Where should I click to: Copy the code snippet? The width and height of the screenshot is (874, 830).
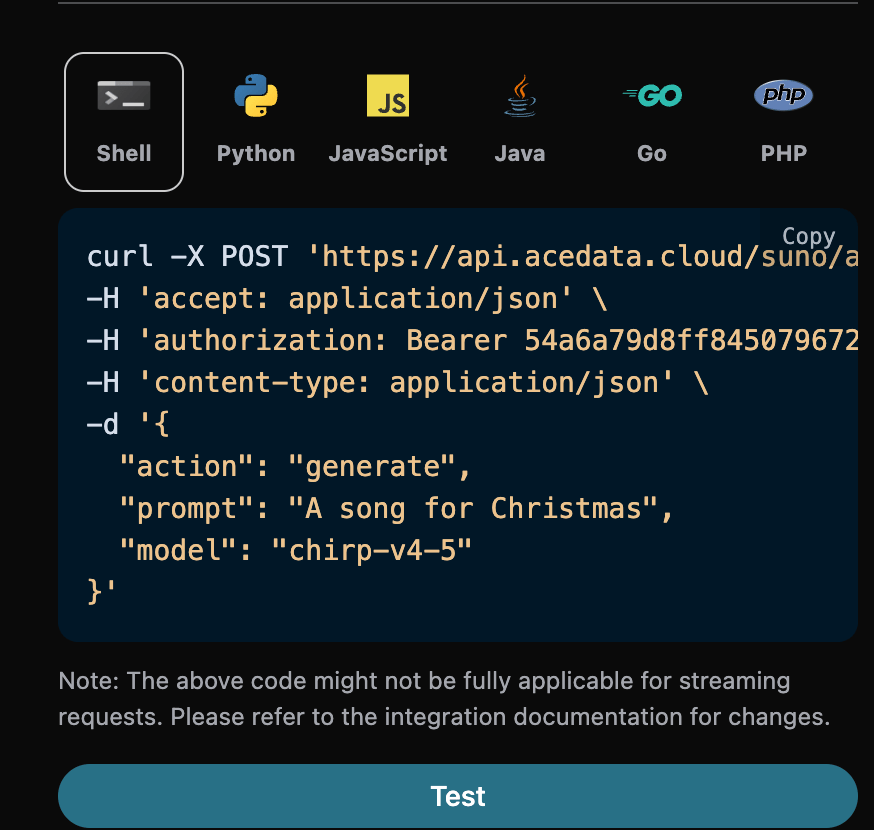click(x=808, y=236)
